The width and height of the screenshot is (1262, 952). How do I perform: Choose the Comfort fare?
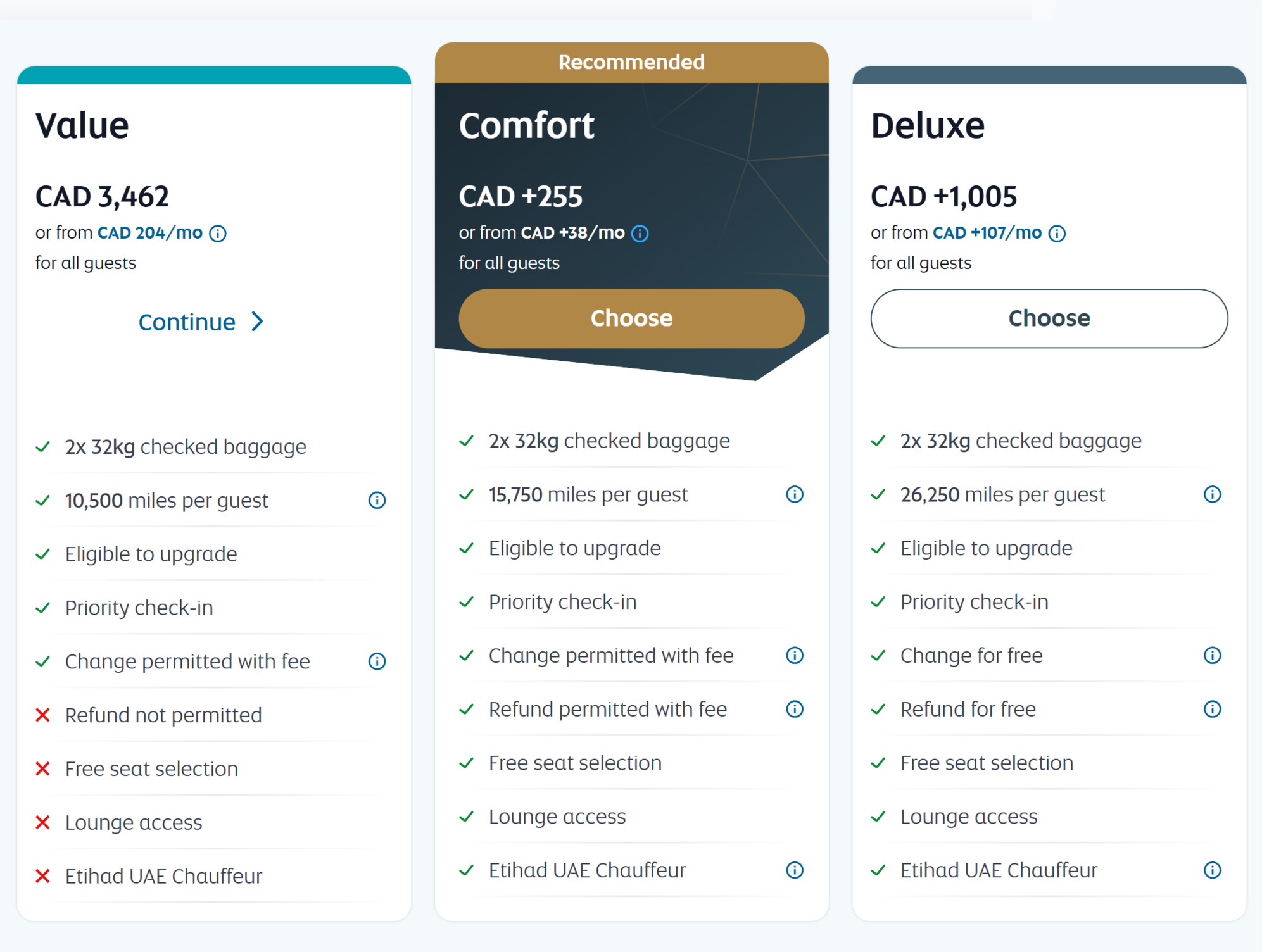point(631,318)
